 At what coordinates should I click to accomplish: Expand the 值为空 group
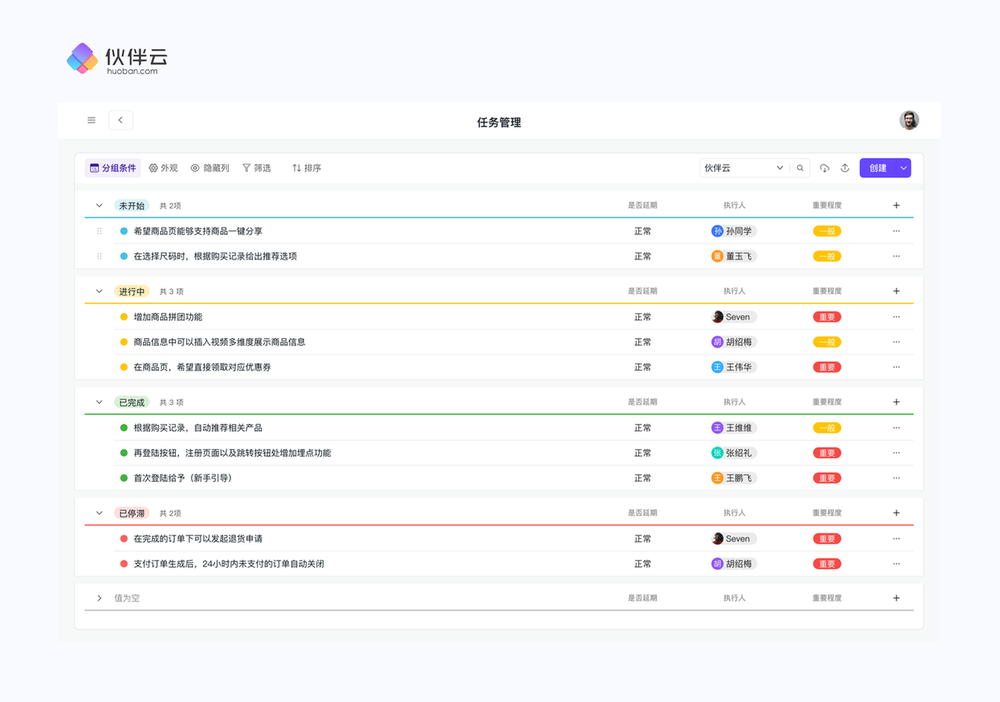coord(99,598)
